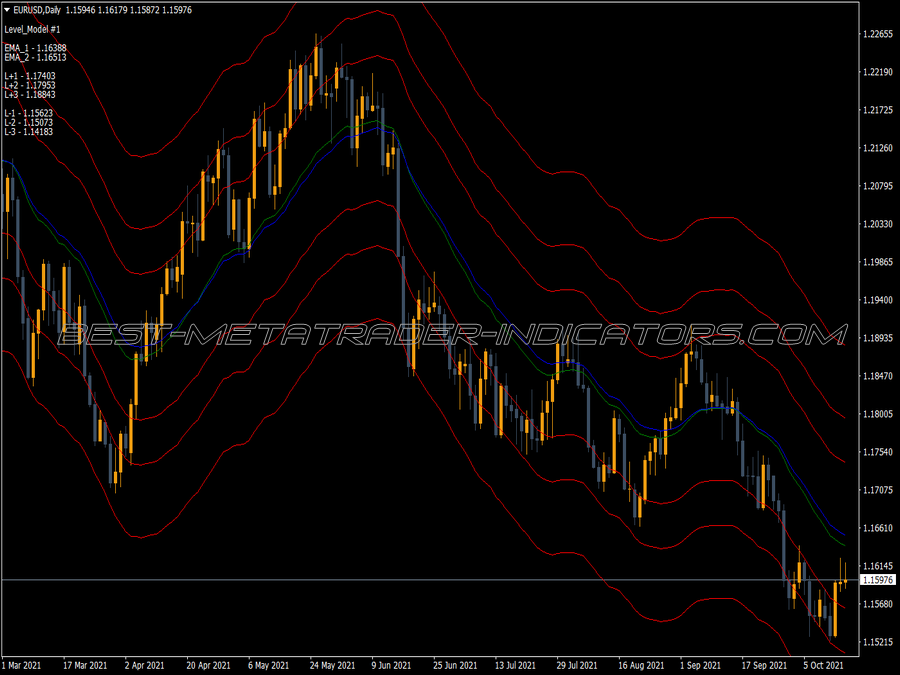Click the 13 Jul 2021 date label
Image resolution: width=900 pixels, height=675 pixels.
pyautogui.click(x=515, y=666)
